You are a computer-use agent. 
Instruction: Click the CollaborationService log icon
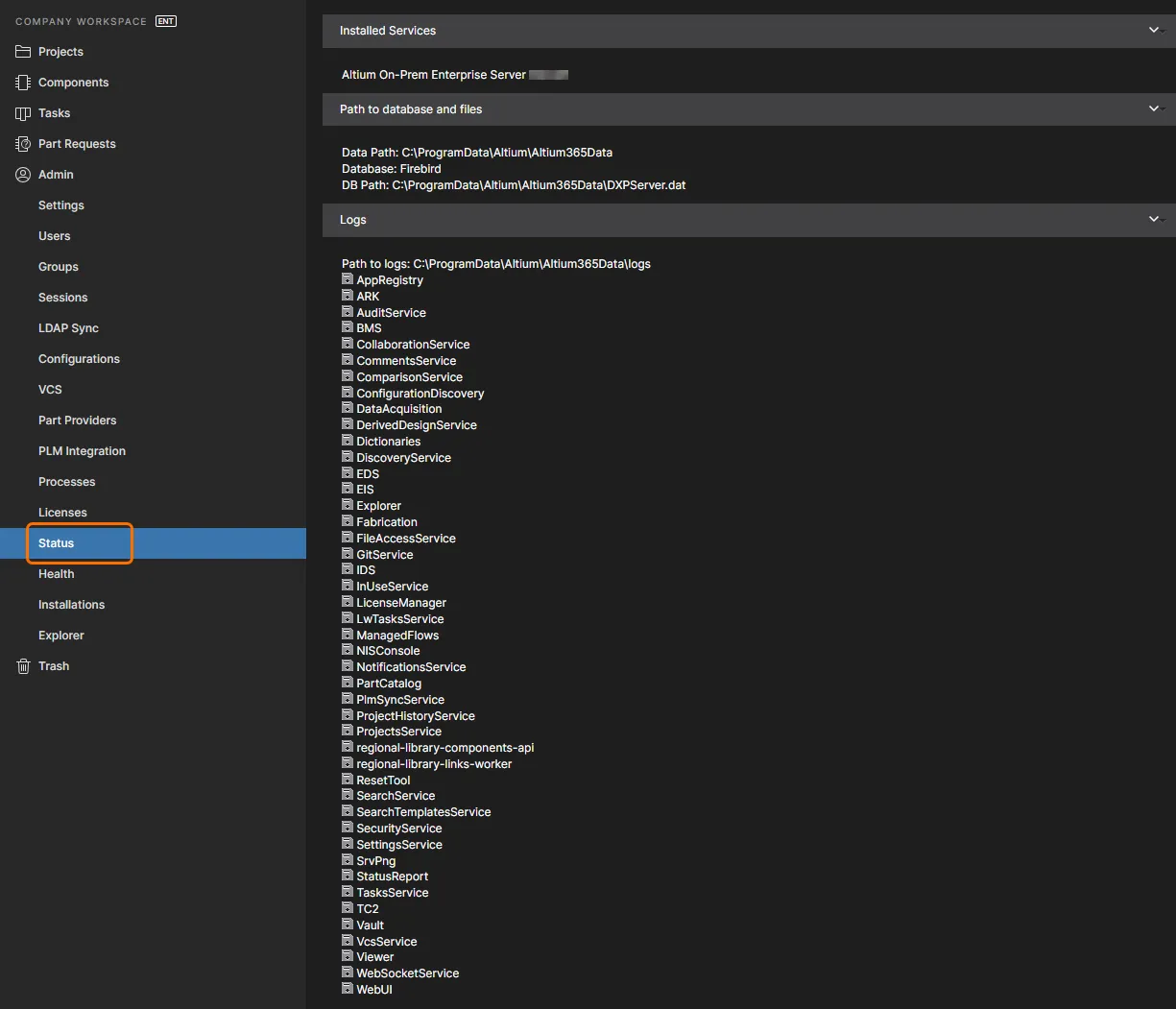point(348,344)
